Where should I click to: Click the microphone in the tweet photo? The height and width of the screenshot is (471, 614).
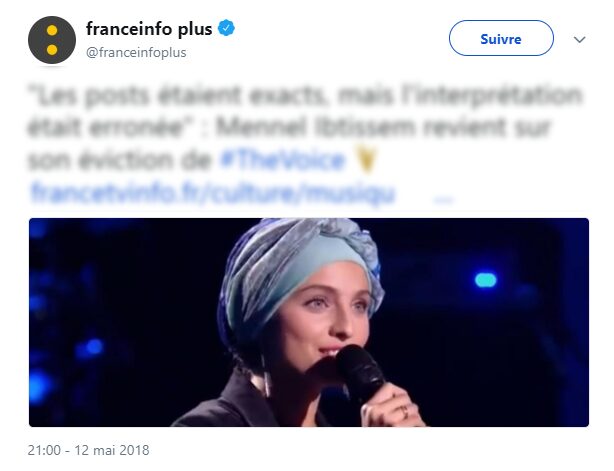tap(359, 374)
